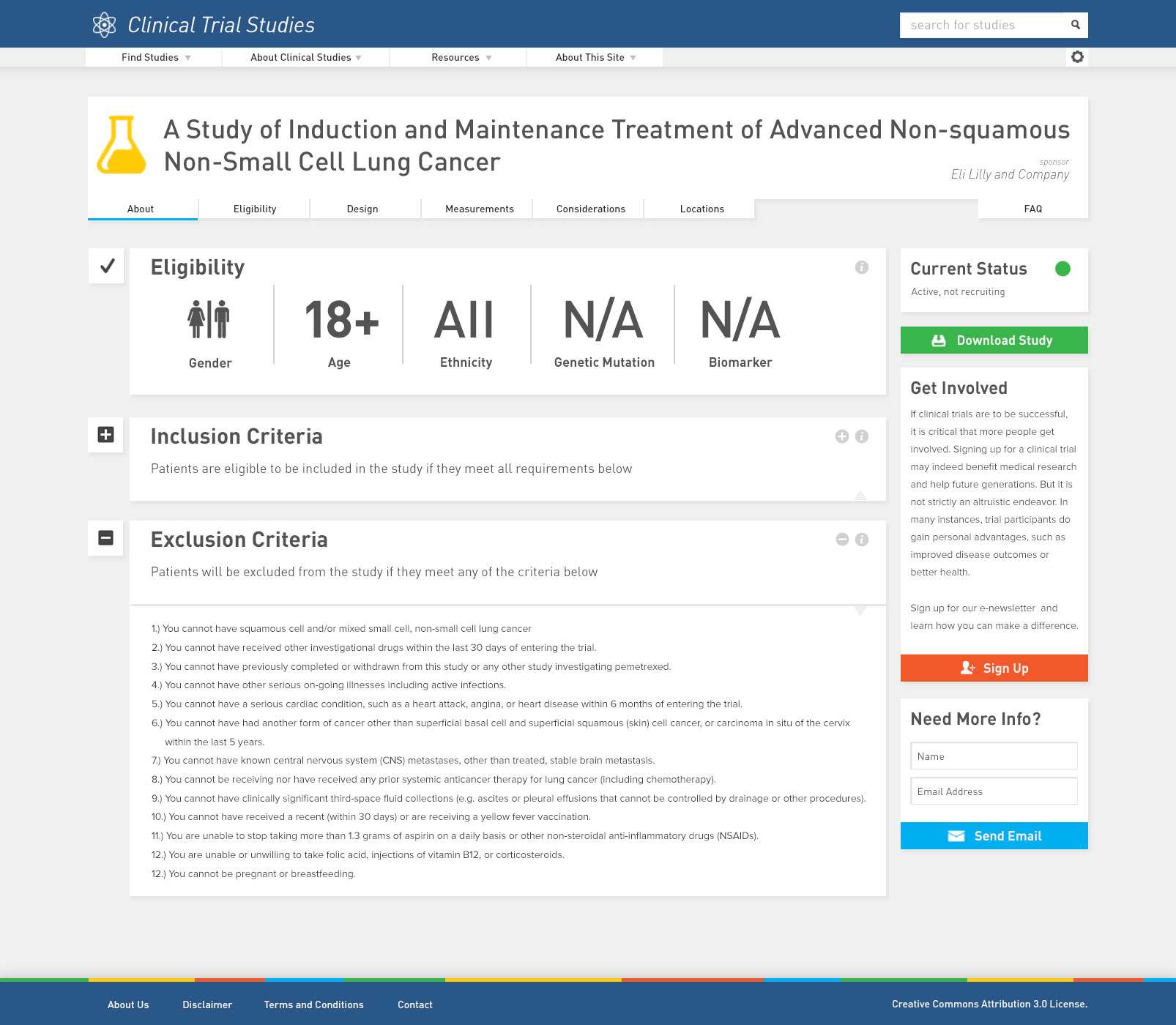Click the Send Email button
Viewport: 1176px width, 1025px height.
(x=994, y=835)
